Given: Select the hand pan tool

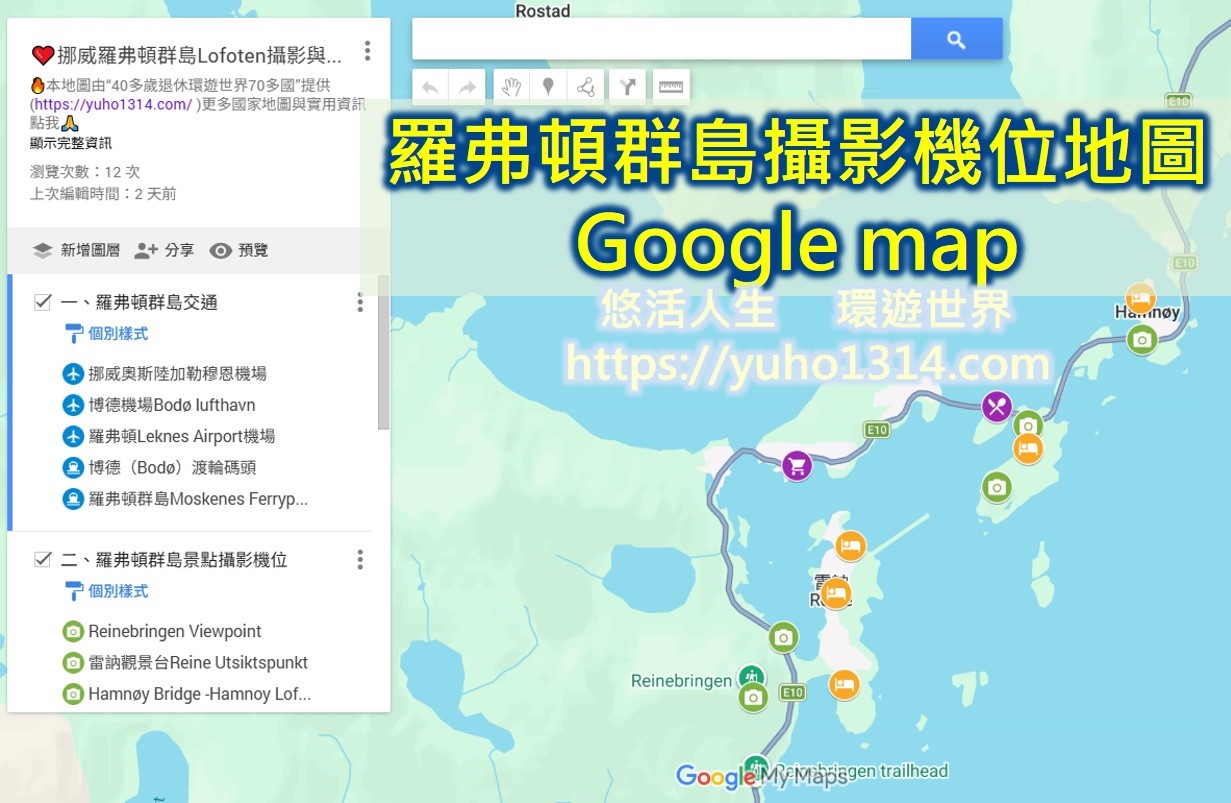Looking at the screenshot, I should point(512,87).
